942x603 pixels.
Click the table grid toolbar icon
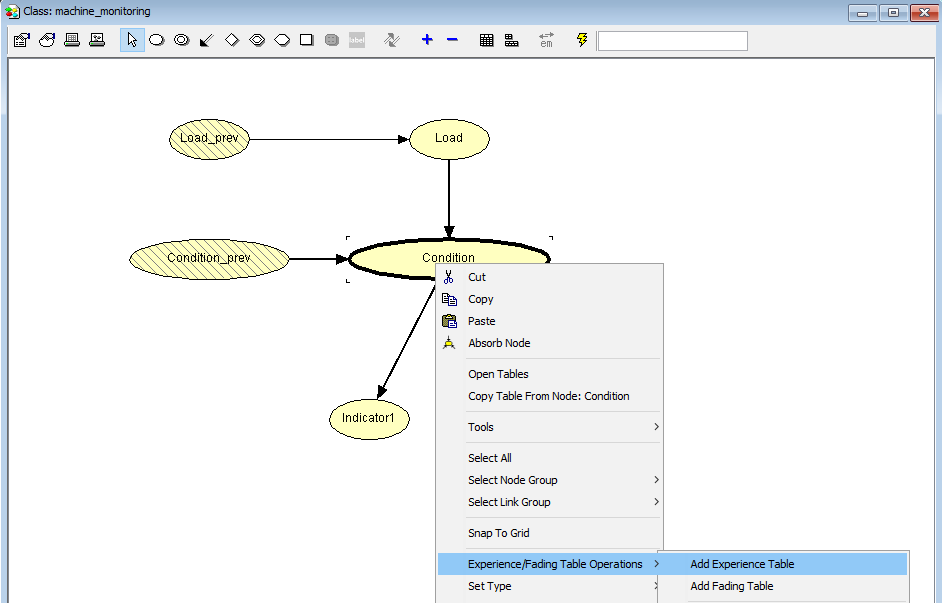pyautogui.click(x=487, y=40)
